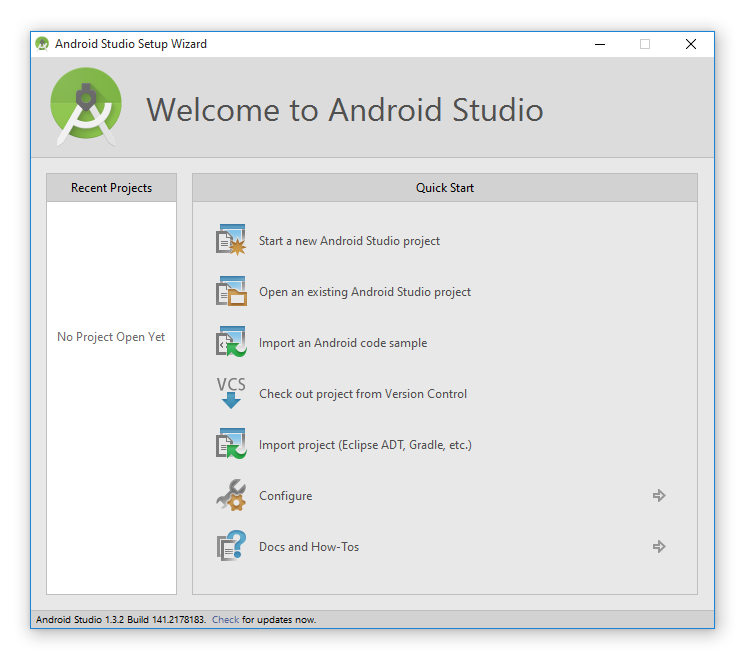Screen dimensions: 744x655
Task: Open the Docs and How-Tos label
Action: (x=309, y=547)
